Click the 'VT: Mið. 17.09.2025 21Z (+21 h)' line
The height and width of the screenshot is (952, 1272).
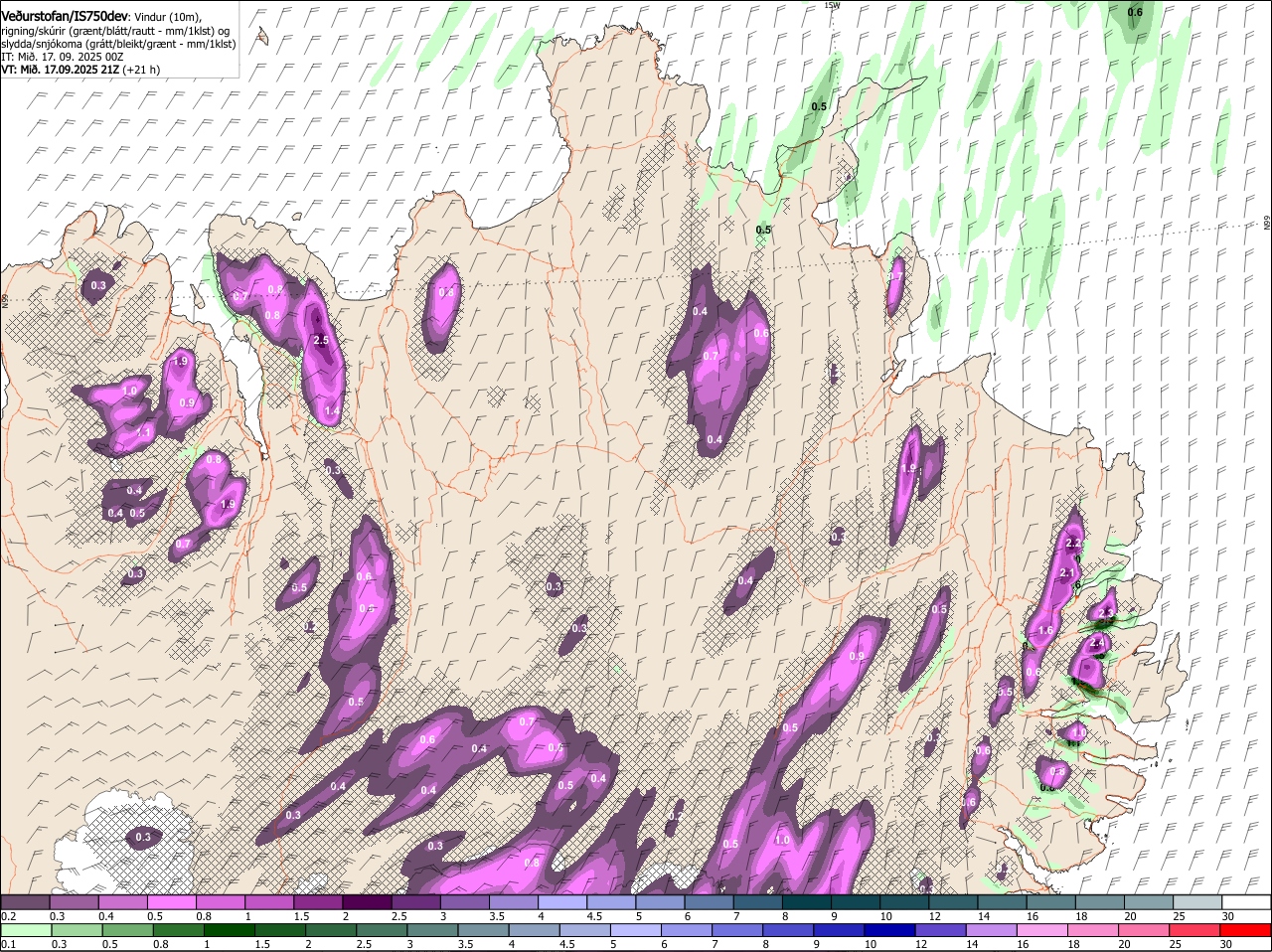[x=81, y=70]
